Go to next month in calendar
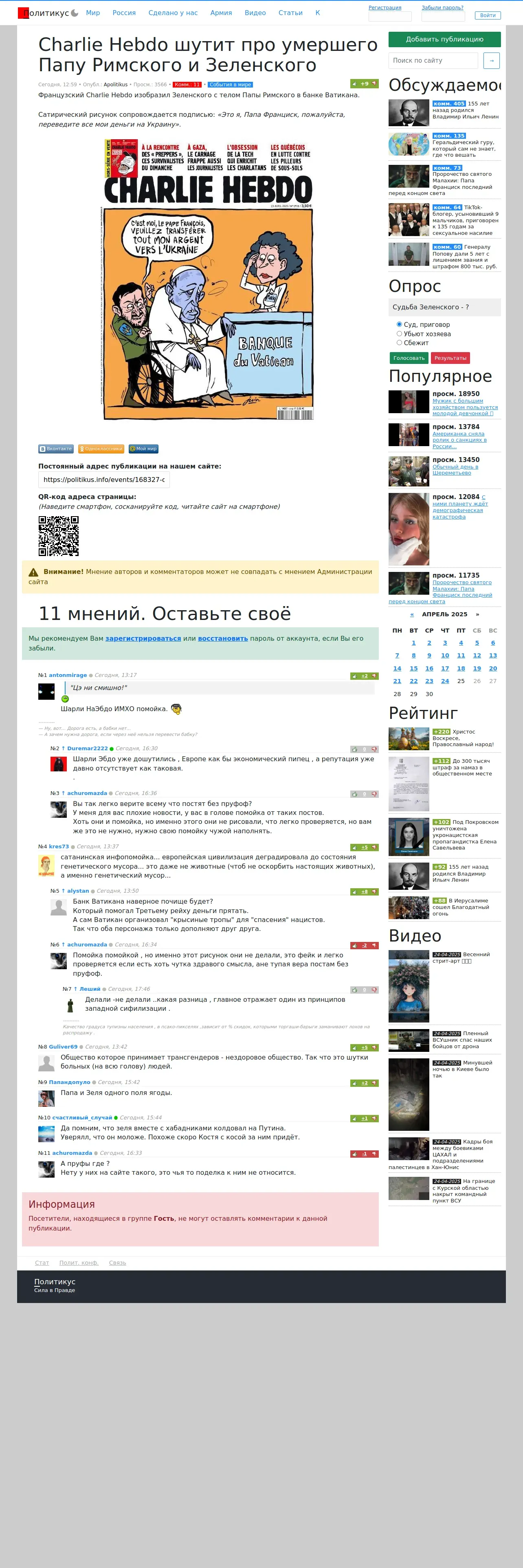The height and width of the screenshot is (1568, 523). [x=477, y=614]
